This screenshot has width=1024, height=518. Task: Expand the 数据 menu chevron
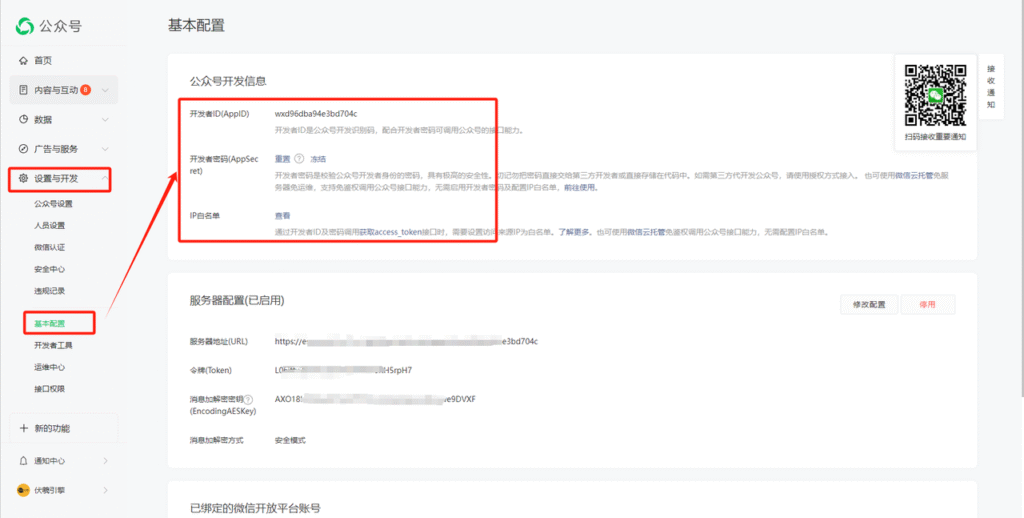105,120
